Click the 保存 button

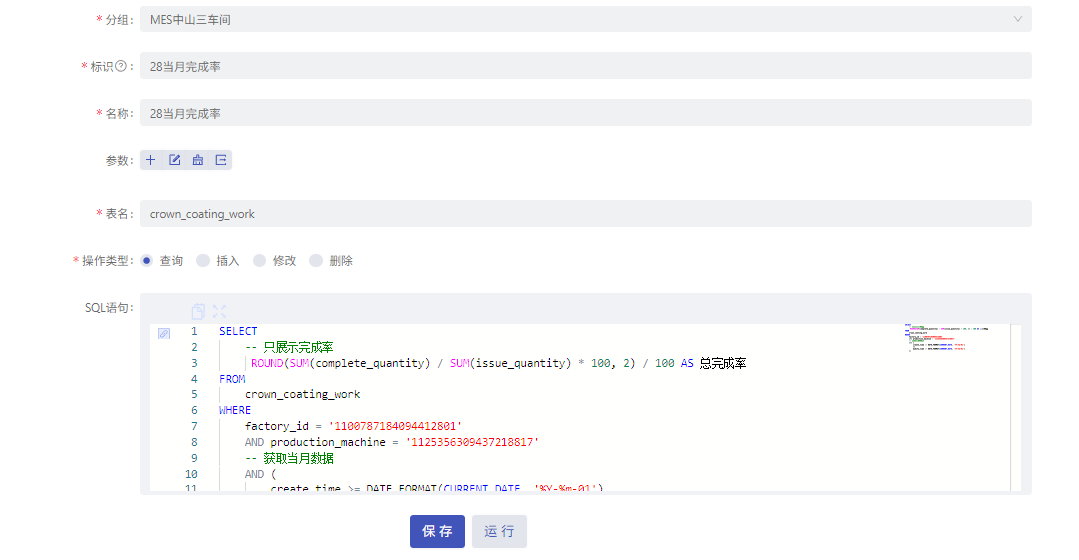click(438, 531)
